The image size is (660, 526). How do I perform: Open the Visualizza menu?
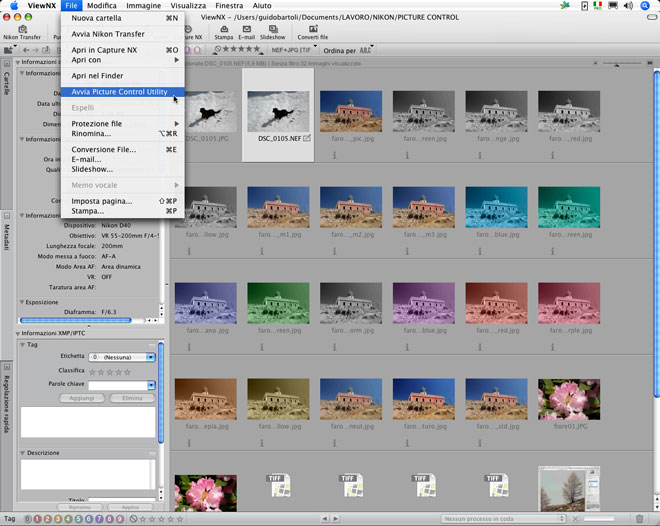click(x=188, y=5)
